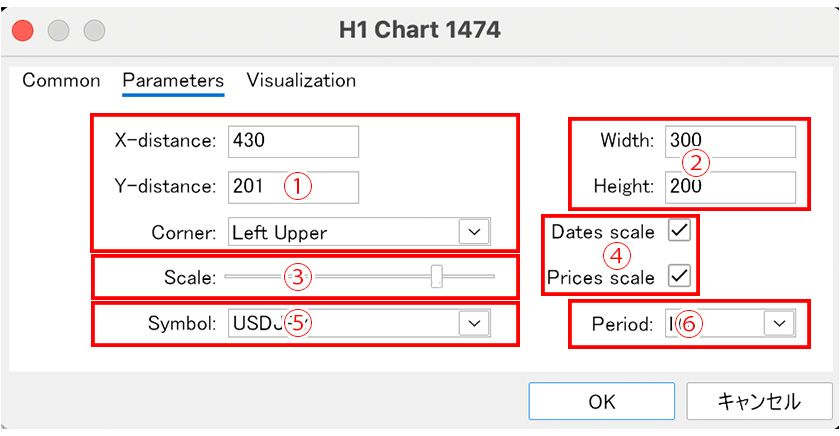This screenshot has height=436, width=840.
Task: Click the Height input field
Action: pos(730,186)
